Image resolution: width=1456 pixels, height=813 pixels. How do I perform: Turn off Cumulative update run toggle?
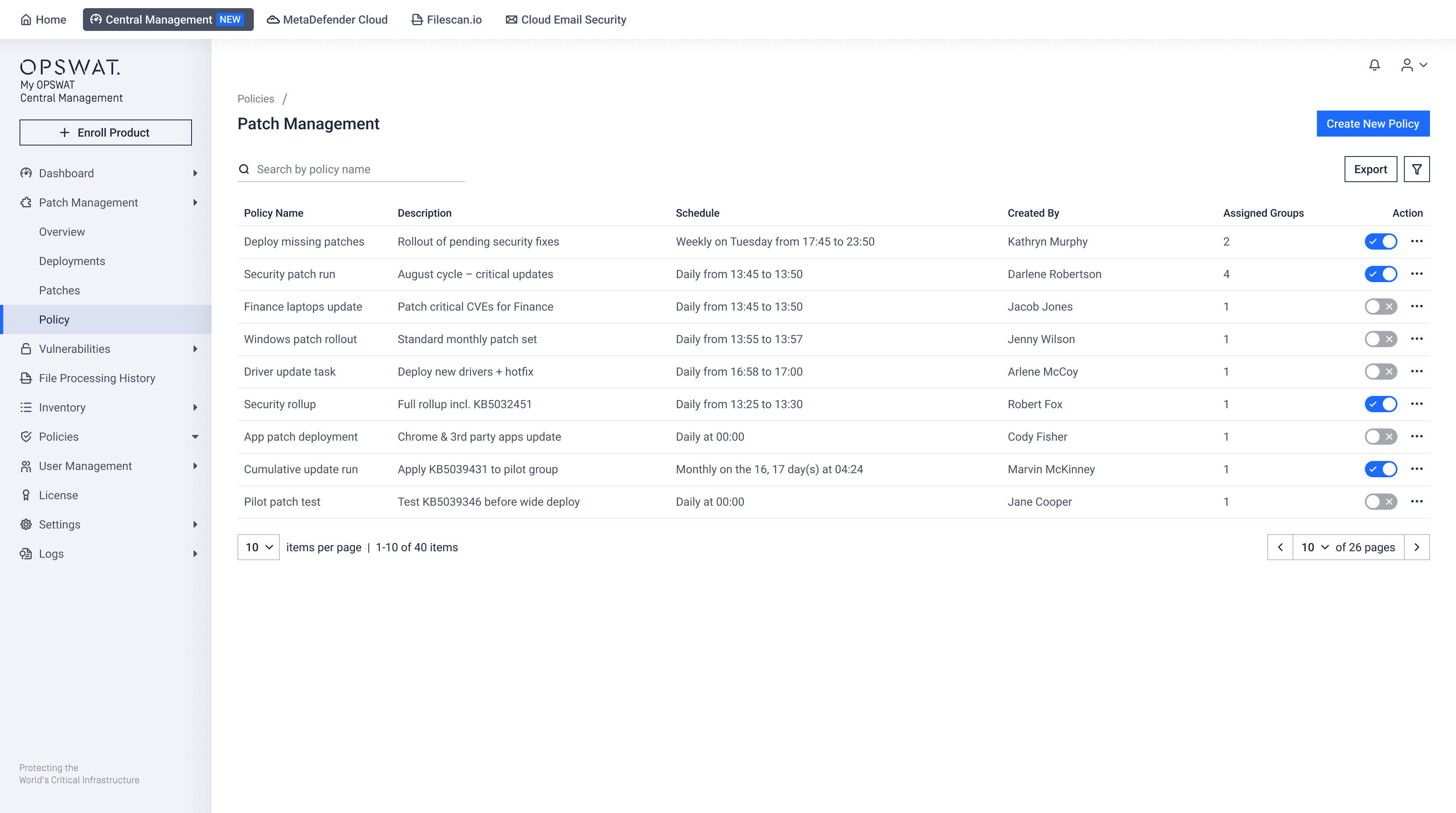click(1380, 469)
